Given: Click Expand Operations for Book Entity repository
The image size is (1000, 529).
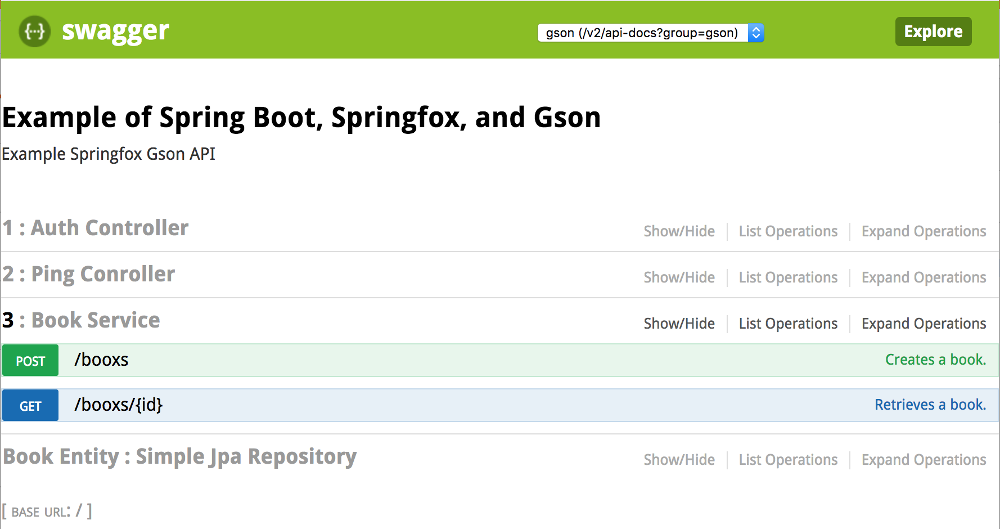Looking at the screenshot, I should 924,459.
